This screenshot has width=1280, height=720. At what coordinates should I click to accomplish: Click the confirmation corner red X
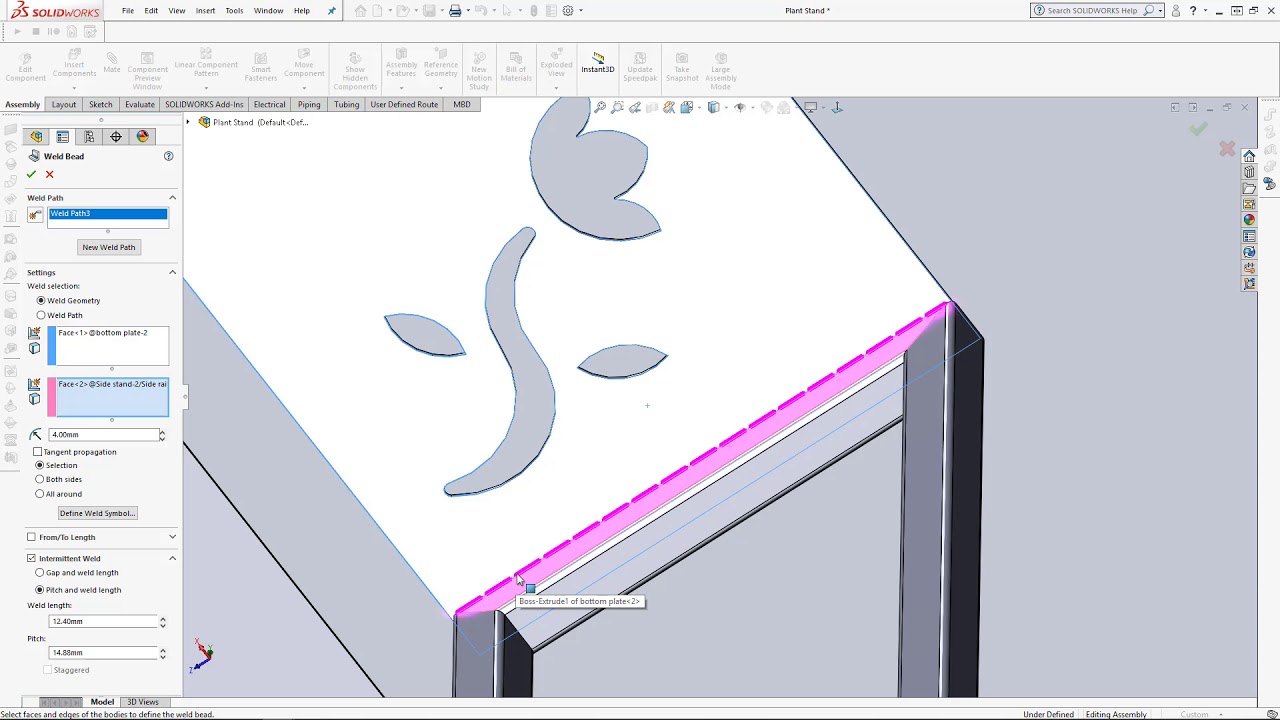click(x=1227, y=149)
